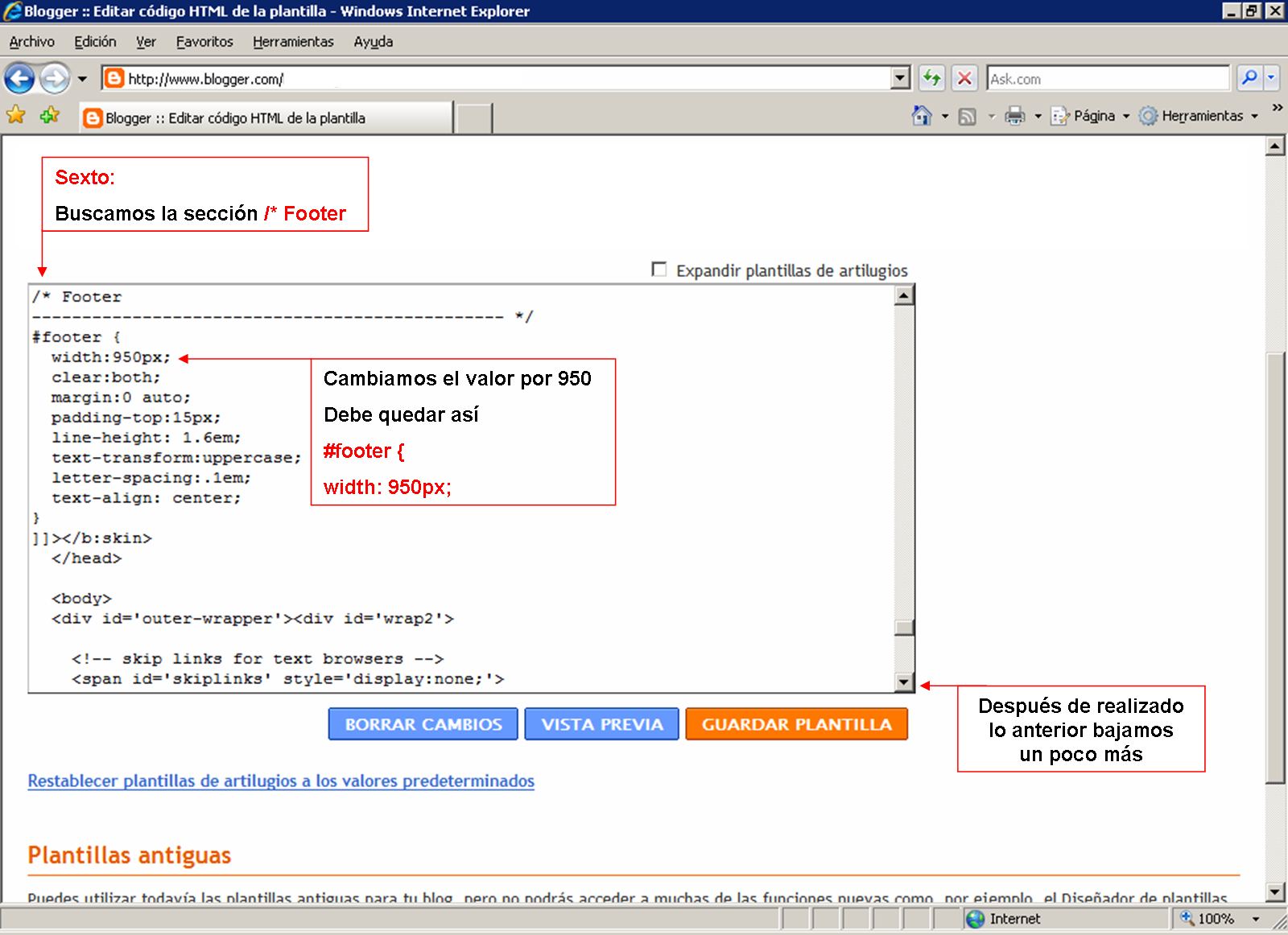The width and height of the screenshot is (1288, 935).
Task: Open the Favoritos menu
Action: tap(204, 42)
